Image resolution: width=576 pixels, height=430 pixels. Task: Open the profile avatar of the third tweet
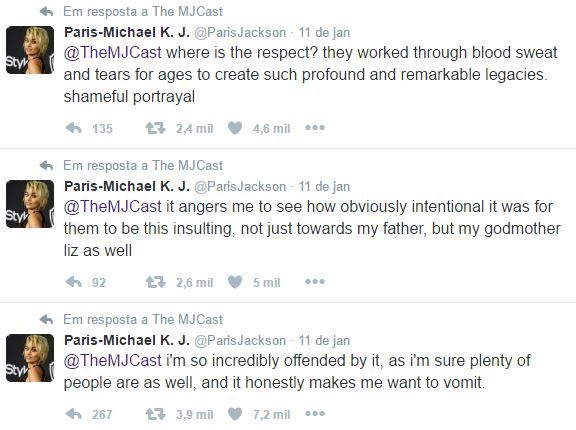tap(30, 358)
